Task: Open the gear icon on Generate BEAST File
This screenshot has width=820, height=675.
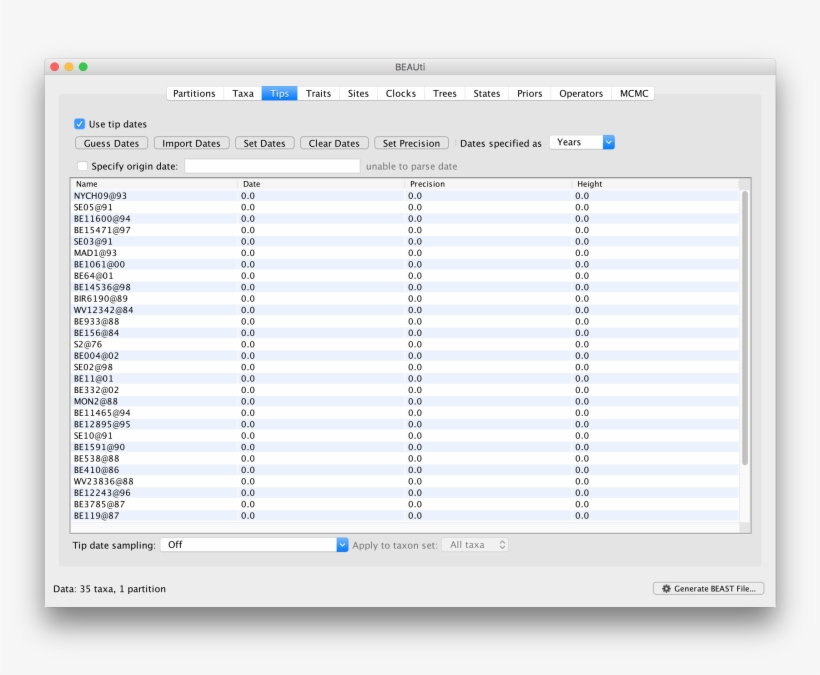Action: 666,589
